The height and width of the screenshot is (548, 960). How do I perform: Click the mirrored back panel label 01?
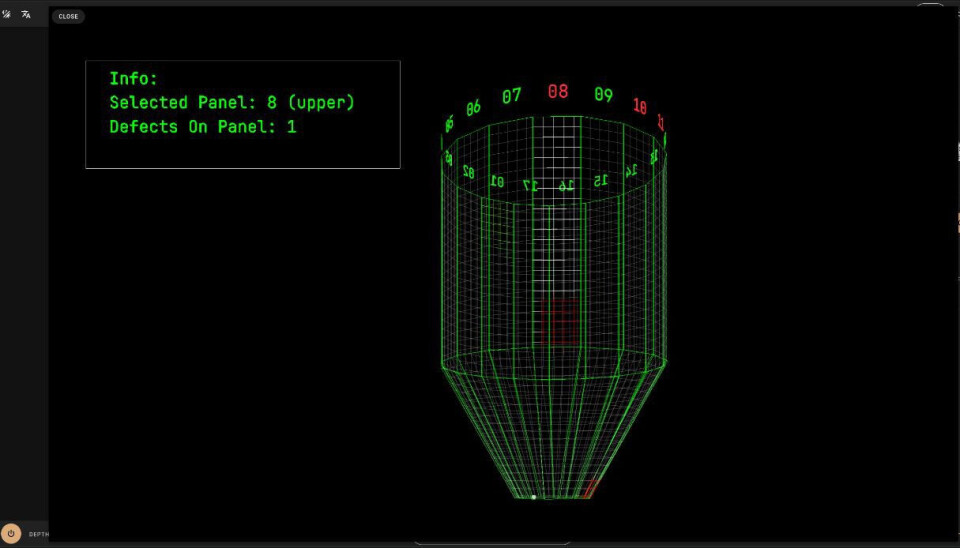tap(497, 181)
